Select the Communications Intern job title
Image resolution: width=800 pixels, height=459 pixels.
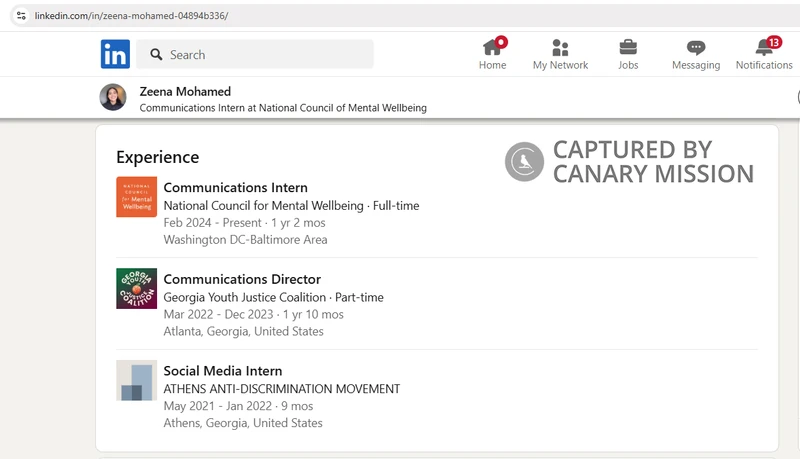(x=236, y=188)
